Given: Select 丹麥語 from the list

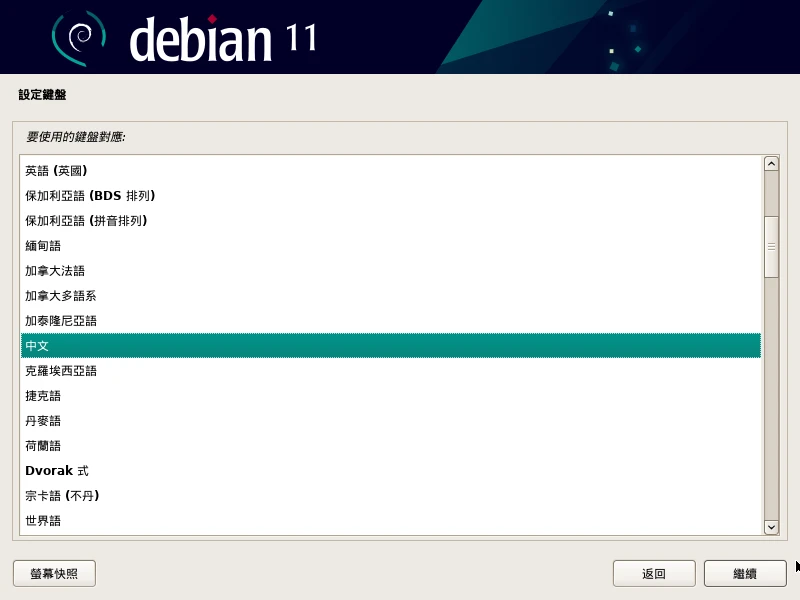Looking at the screenshot, I should point(43,421).
